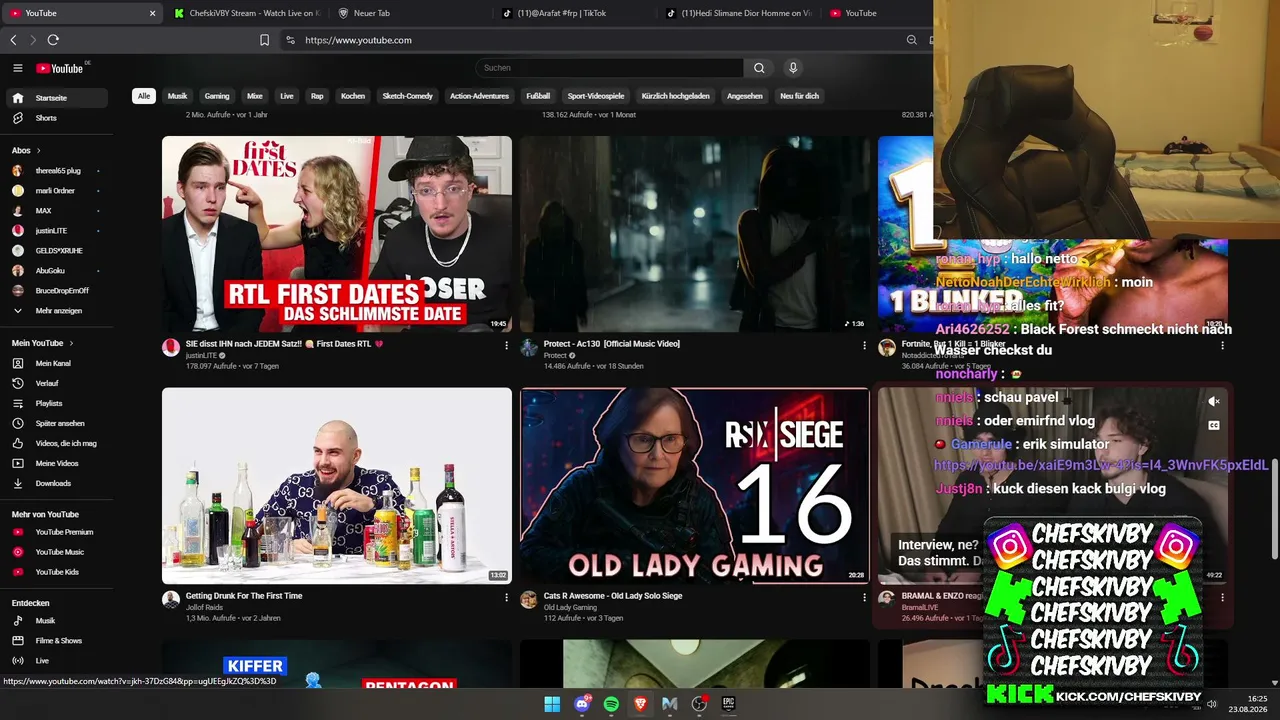Expand the Abos section header
The height and width of the screenshot is (720, 1280).
click(x=27, y=150)
